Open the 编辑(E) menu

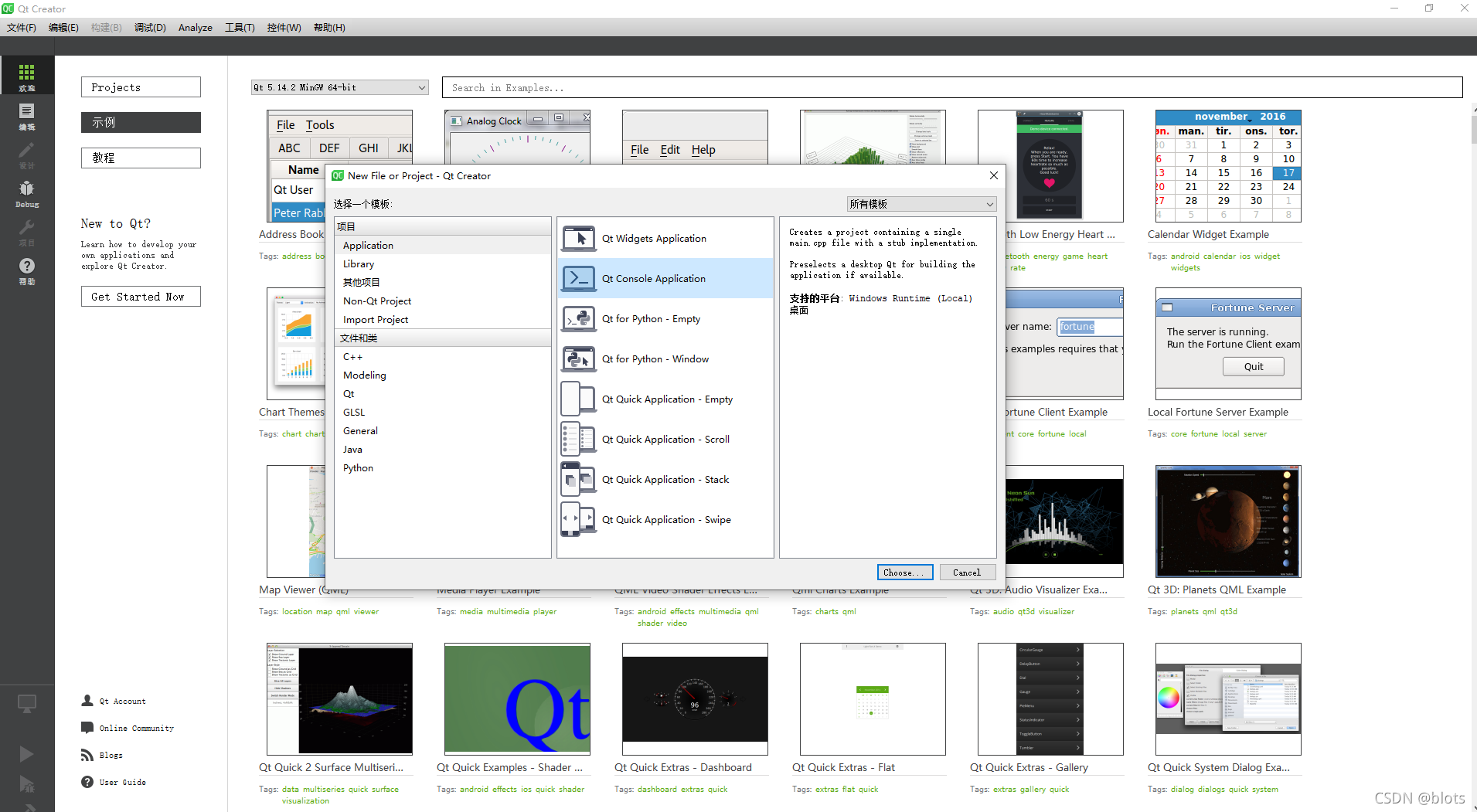click(x=63, y=28)
